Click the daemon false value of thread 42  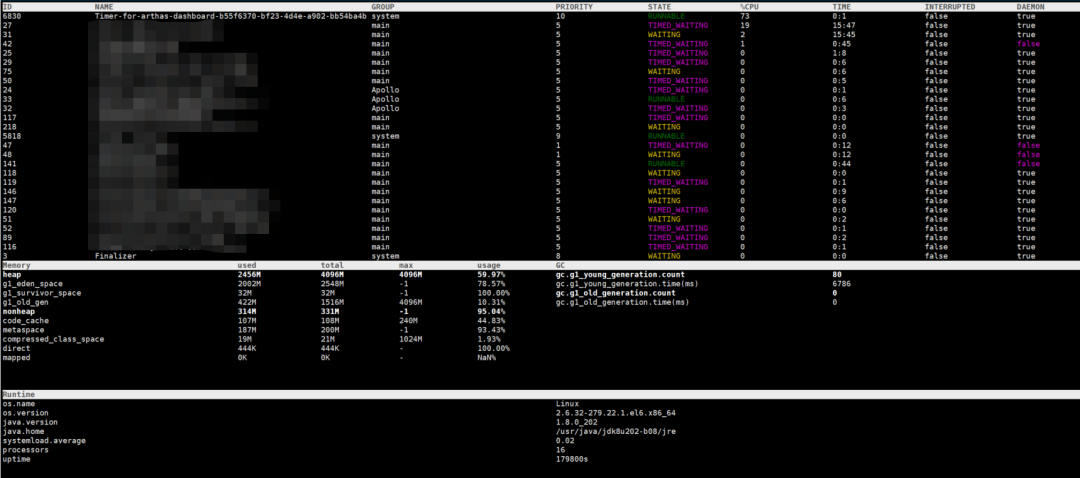(1028, 43)
